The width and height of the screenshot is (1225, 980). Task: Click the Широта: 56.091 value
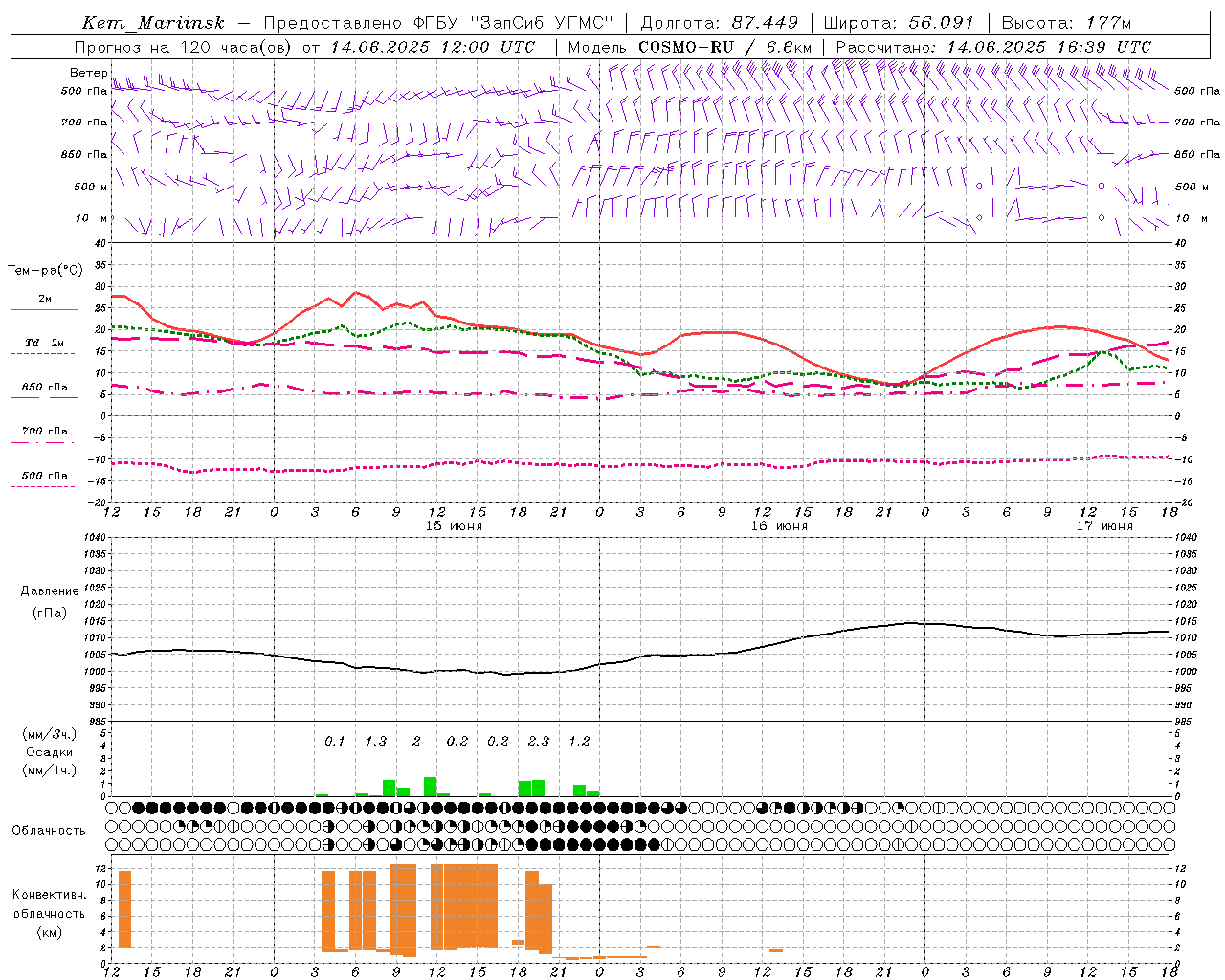pos(899,23)
